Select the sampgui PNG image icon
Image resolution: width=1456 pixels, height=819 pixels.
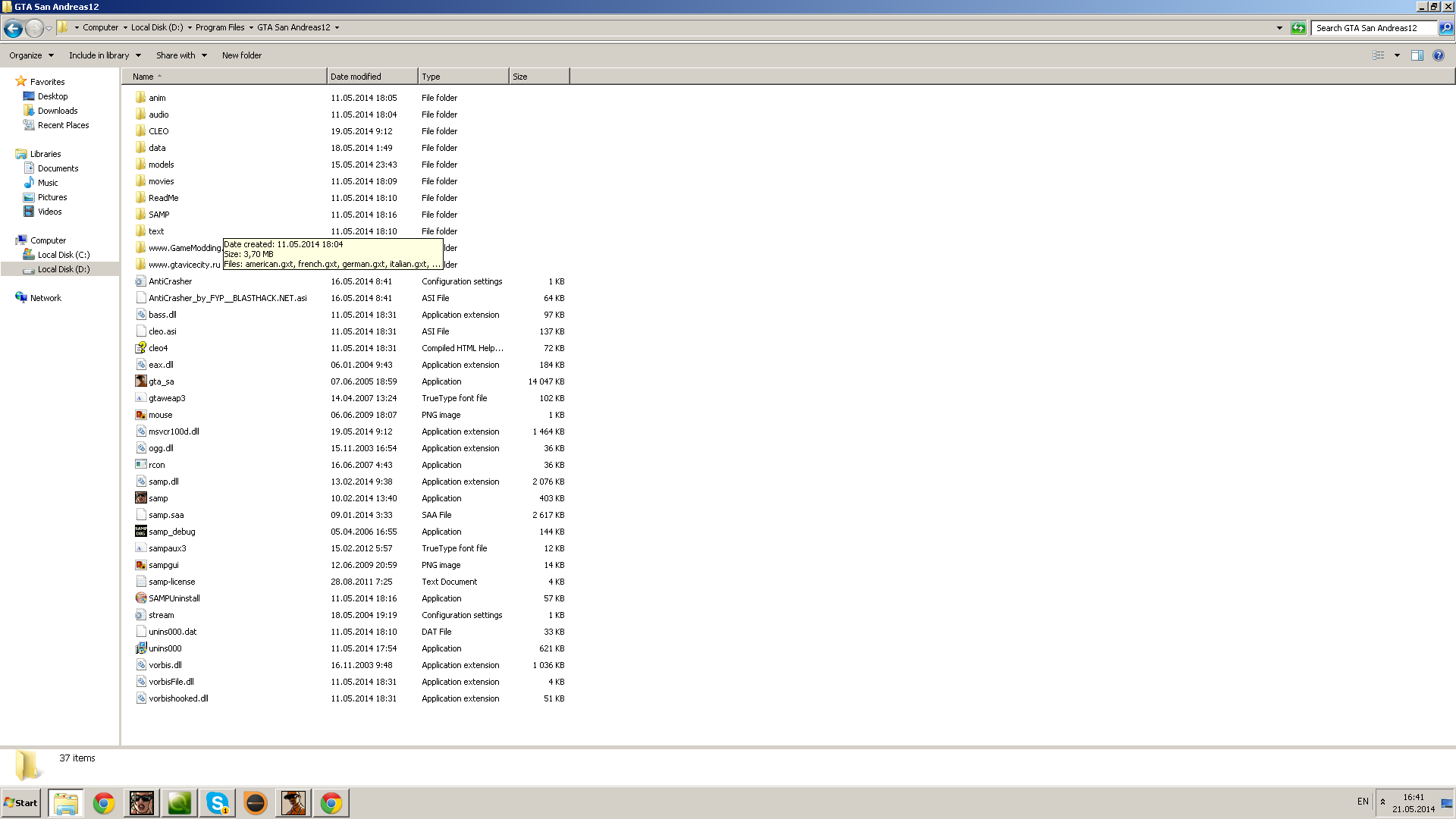point(140,564)
